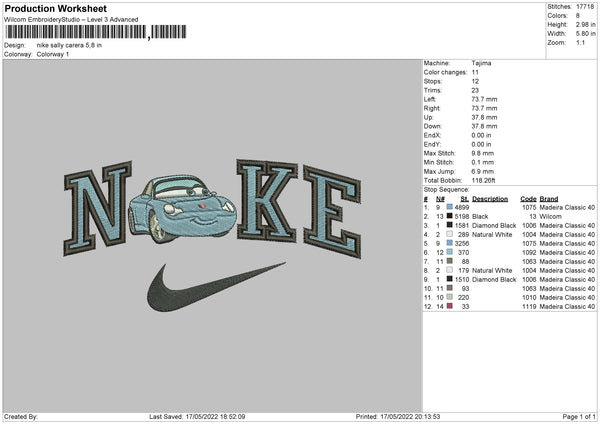Click the blue swatch in stop row 1
Viewport: 600px width, 424px height.
pyautogui.click(x=450, y=207)
